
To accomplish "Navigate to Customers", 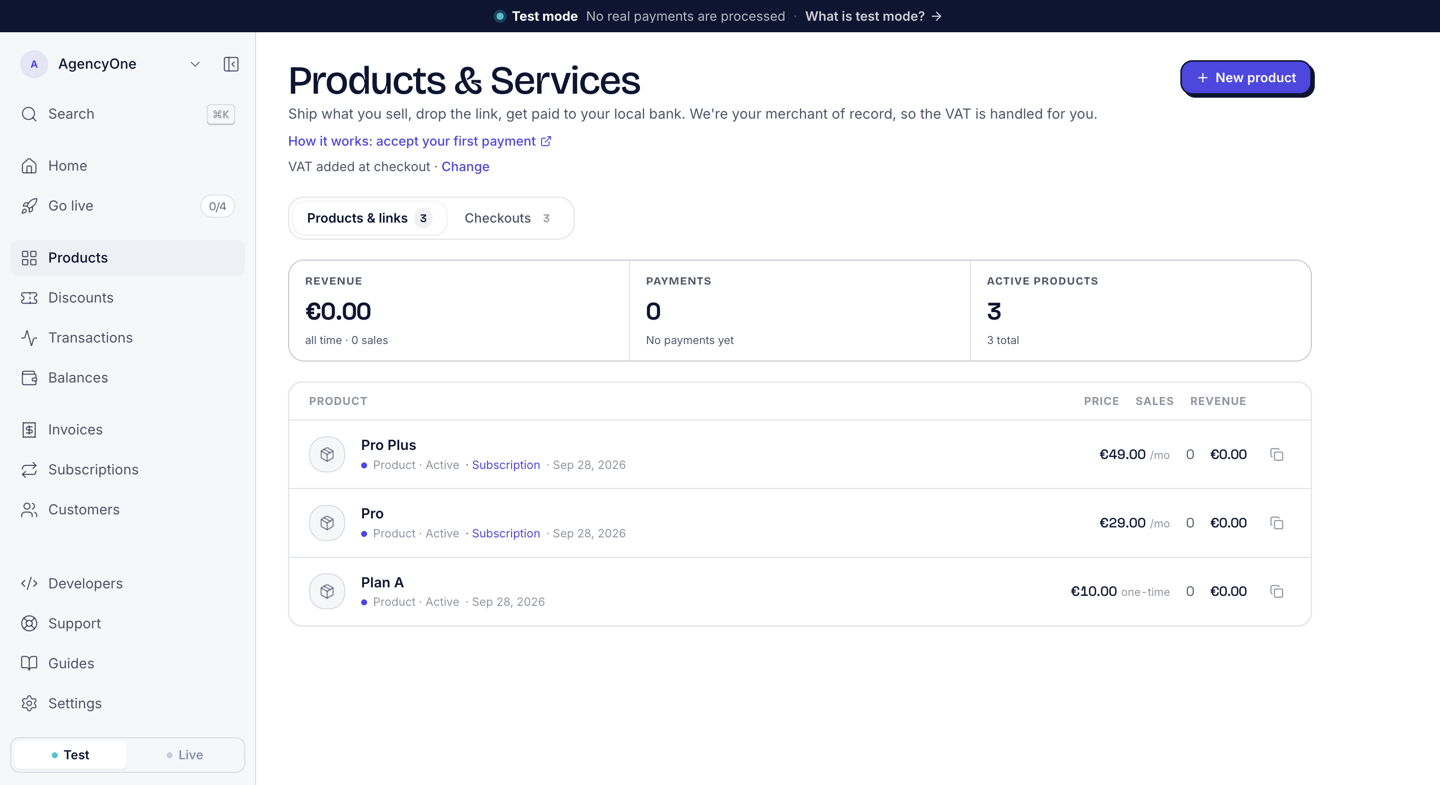I will 128,510.
